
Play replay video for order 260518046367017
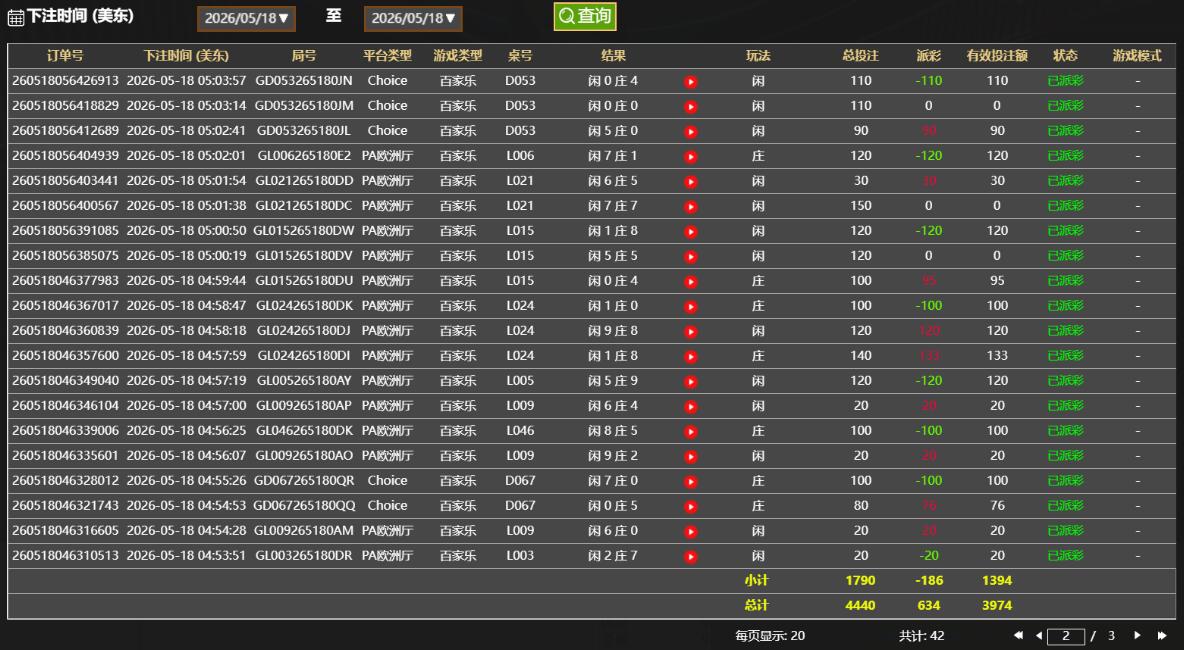coord(690,307)
